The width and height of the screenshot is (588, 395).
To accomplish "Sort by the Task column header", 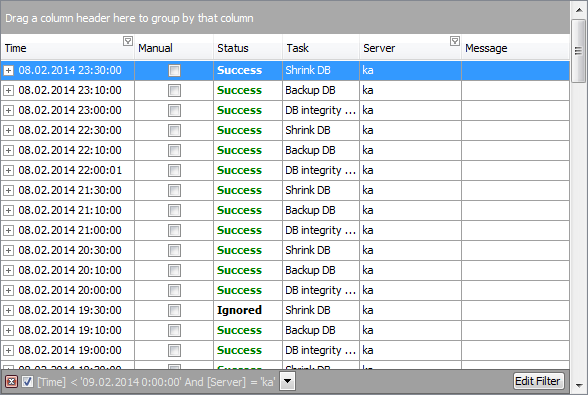I will (321, 48).
